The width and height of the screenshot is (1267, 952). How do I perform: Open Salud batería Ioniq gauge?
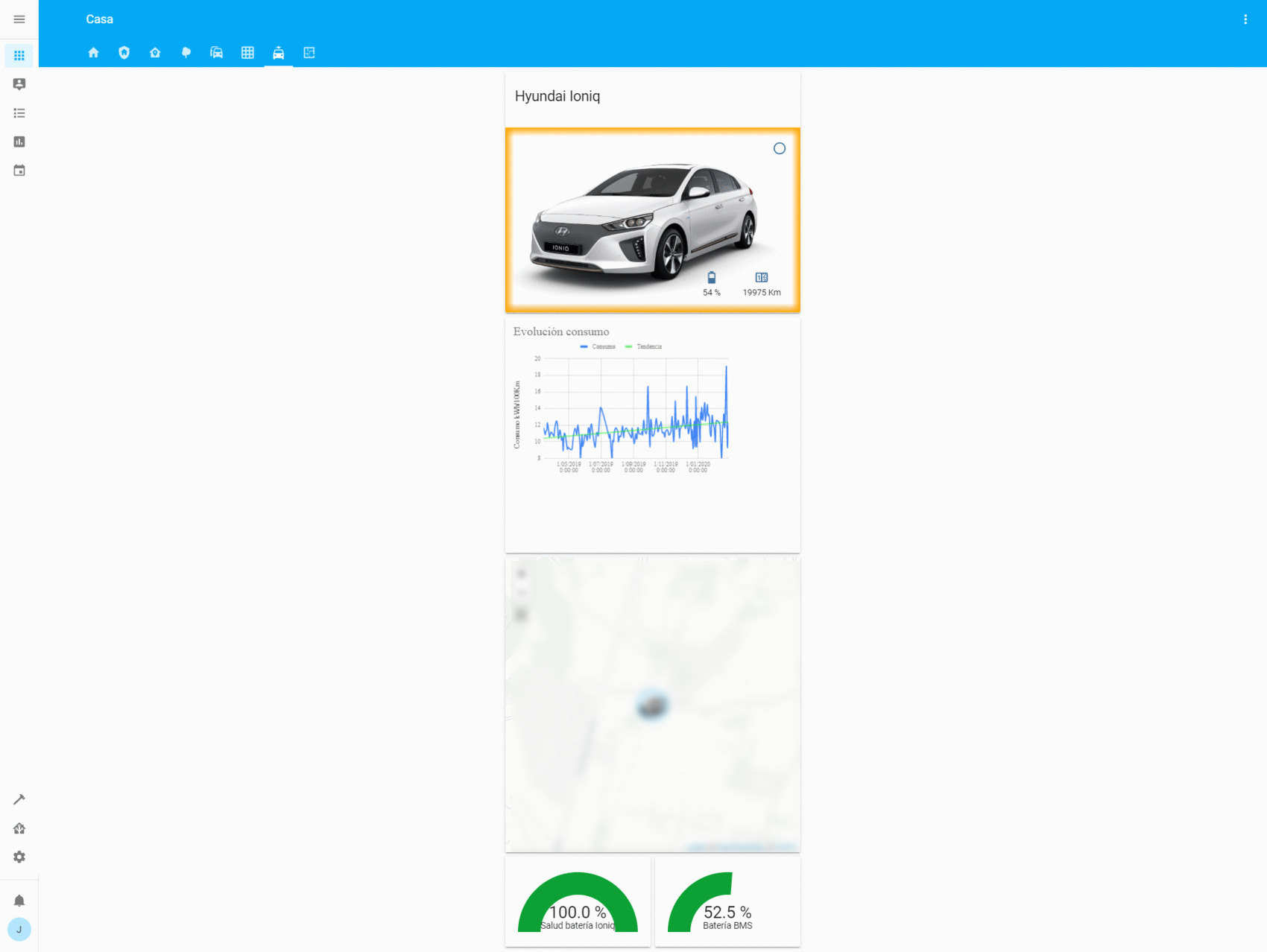(x=578, y=902)
